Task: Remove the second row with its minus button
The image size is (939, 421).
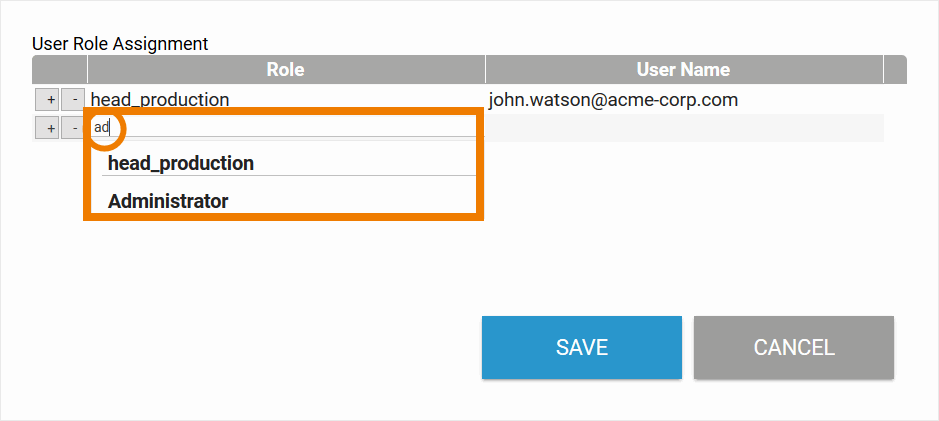Action: [73, 128]
